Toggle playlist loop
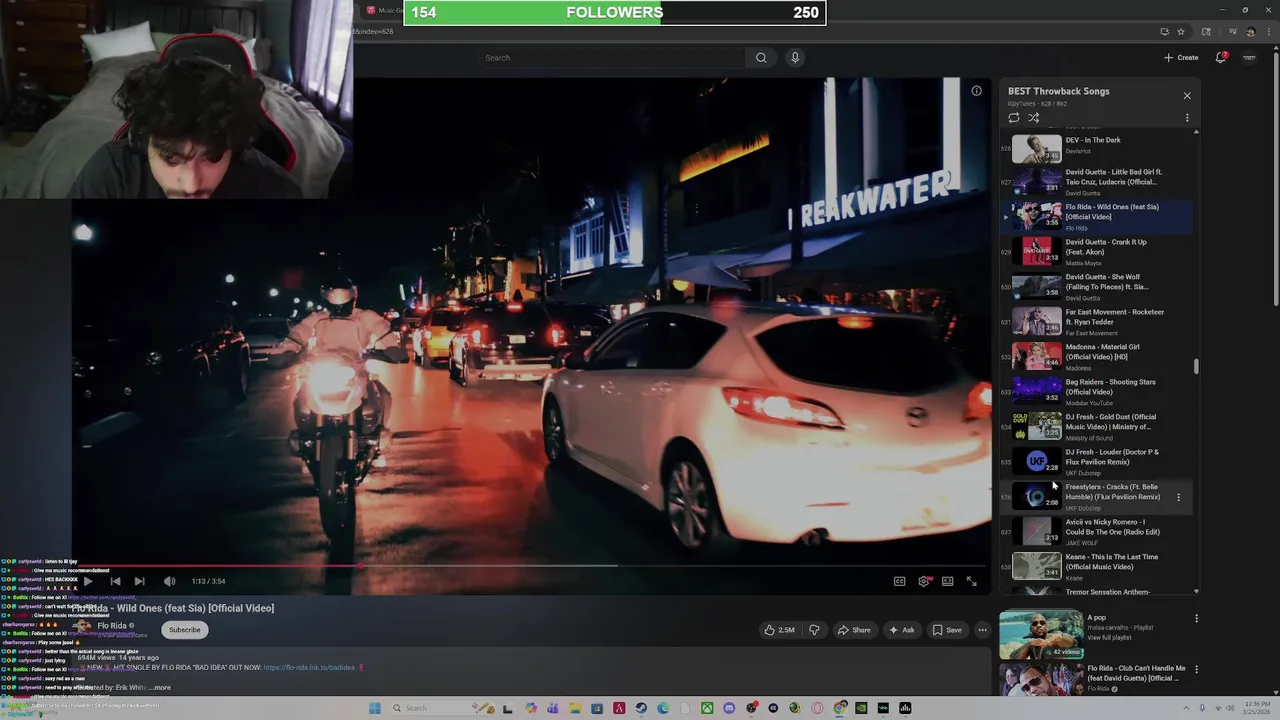Image resolution: width=1280 pixels, height=720 pixels. point(1014,118)
